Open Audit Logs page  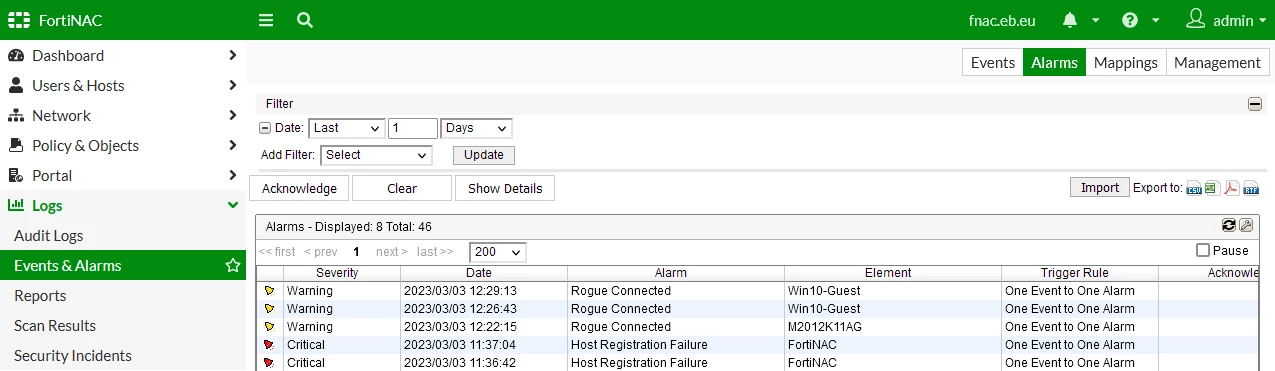[x=123, y=236]
